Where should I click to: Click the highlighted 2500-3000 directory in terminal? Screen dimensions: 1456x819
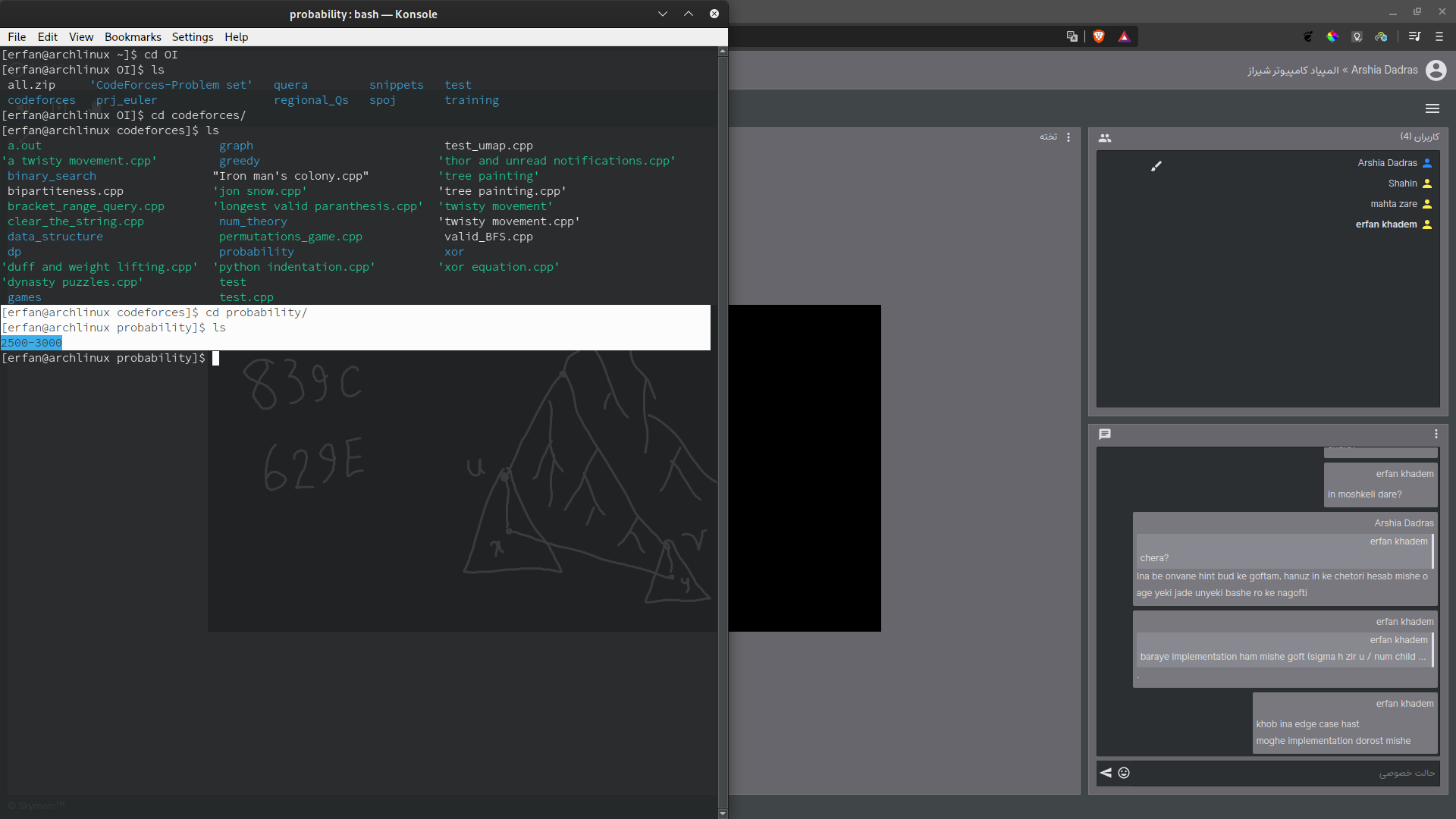(x=31, y=343)
